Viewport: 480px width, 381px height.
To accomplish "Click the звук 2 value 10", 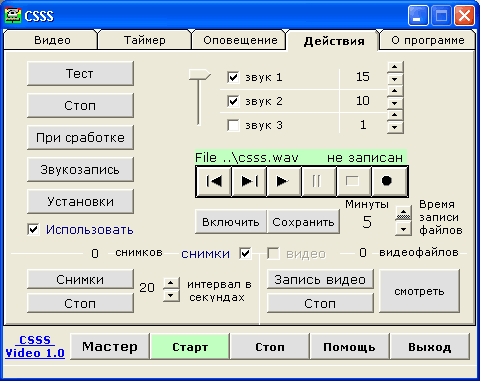I will (363, 101).
